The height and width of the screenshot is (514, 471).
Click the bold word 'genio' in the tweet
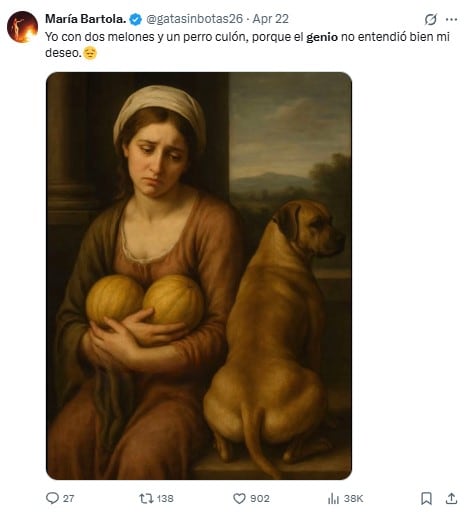(x=322, y=37)
